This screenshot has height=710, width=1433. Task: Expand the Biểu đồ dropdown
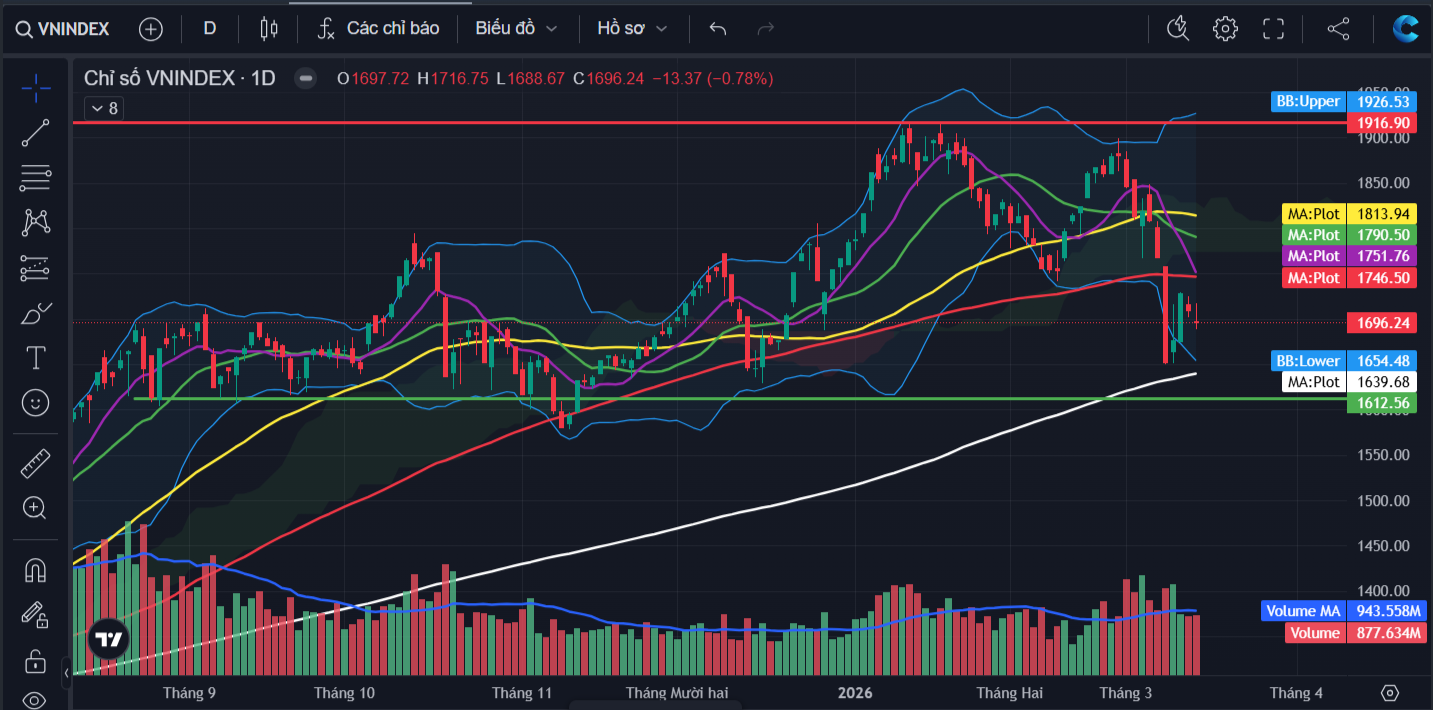(x=516, y=28)
